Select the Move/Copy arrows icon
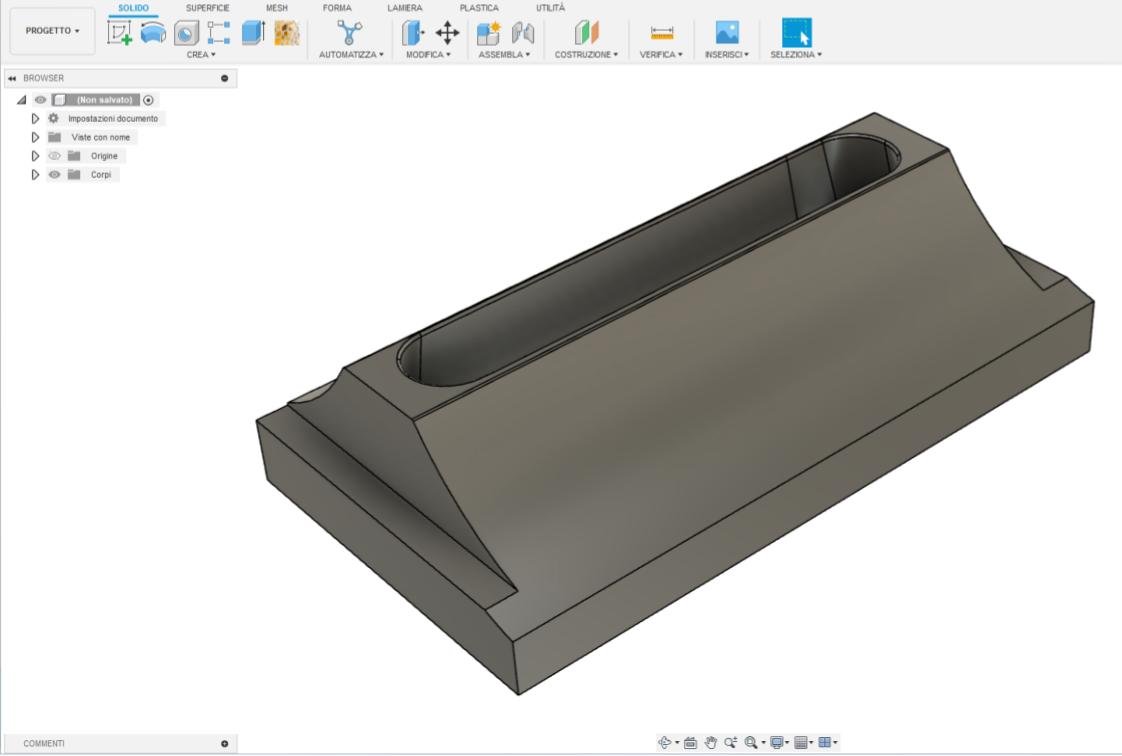The width and height of the screenshot is (1122, 756). 447,33
